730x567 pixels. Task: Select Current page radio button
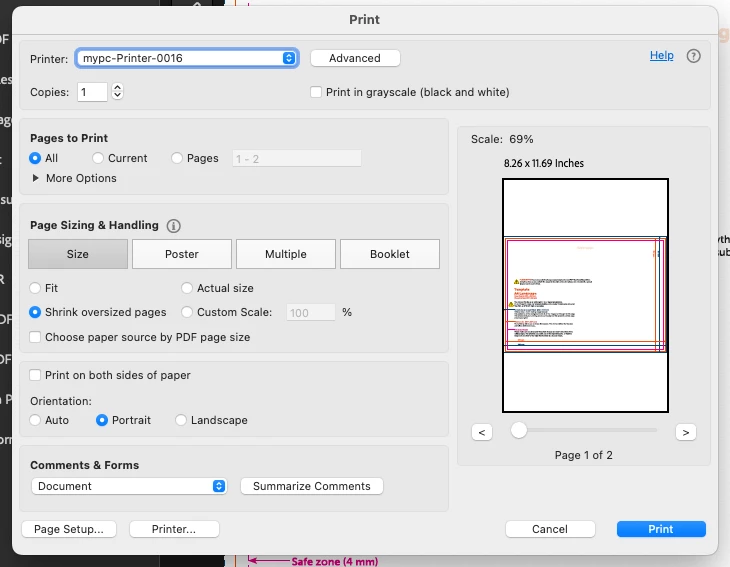point(98,158)
